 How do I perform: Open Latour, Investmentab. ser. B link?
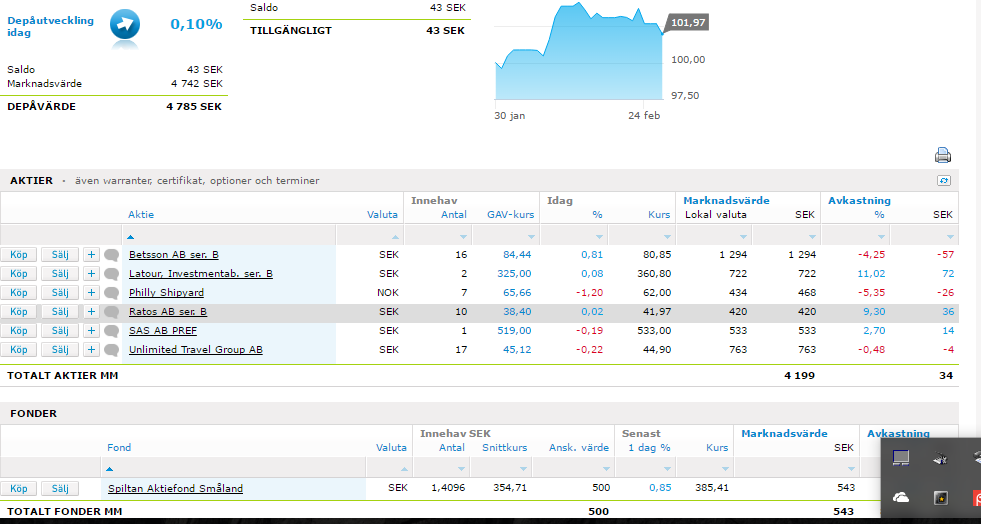pyautogui.click(x=201, y=274)
